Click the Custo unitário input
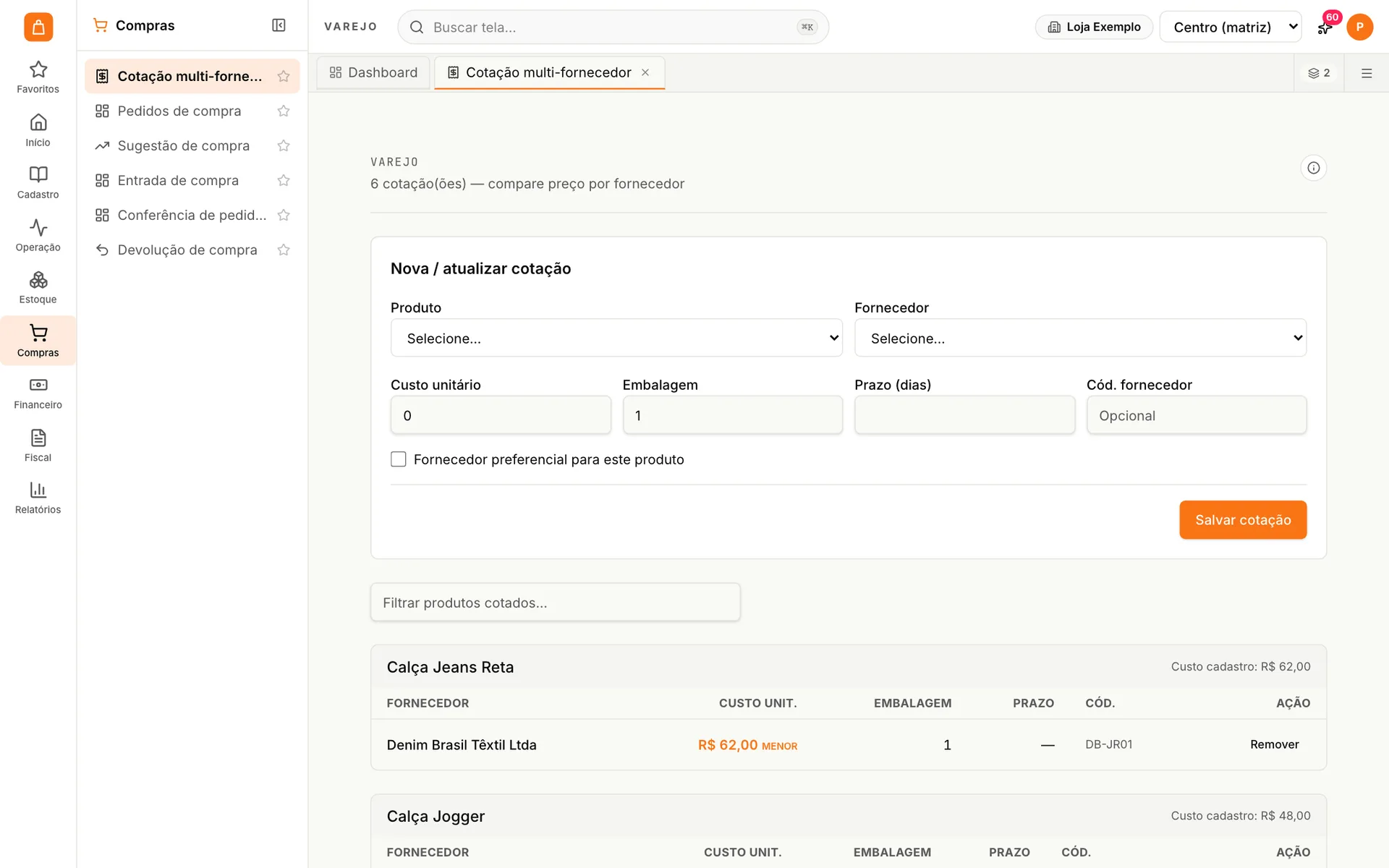Viewport: 1389px width, 868px height. click(x=501, y=415)
